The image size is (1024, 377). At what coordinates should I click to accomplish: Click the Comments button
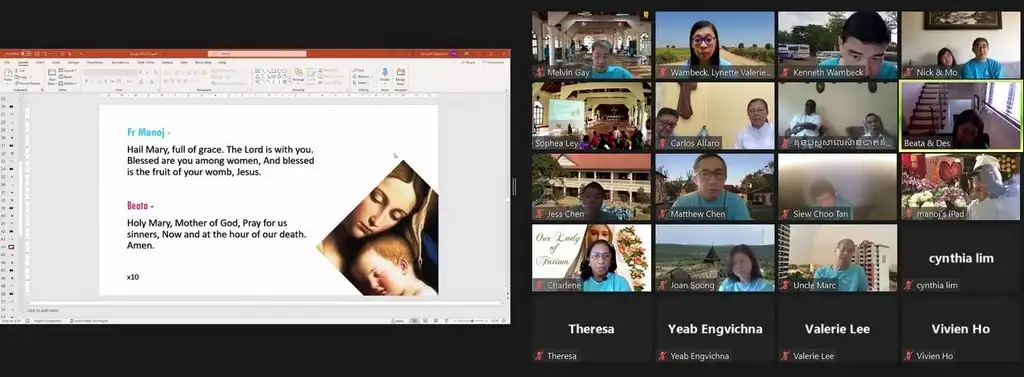point(494,63)
